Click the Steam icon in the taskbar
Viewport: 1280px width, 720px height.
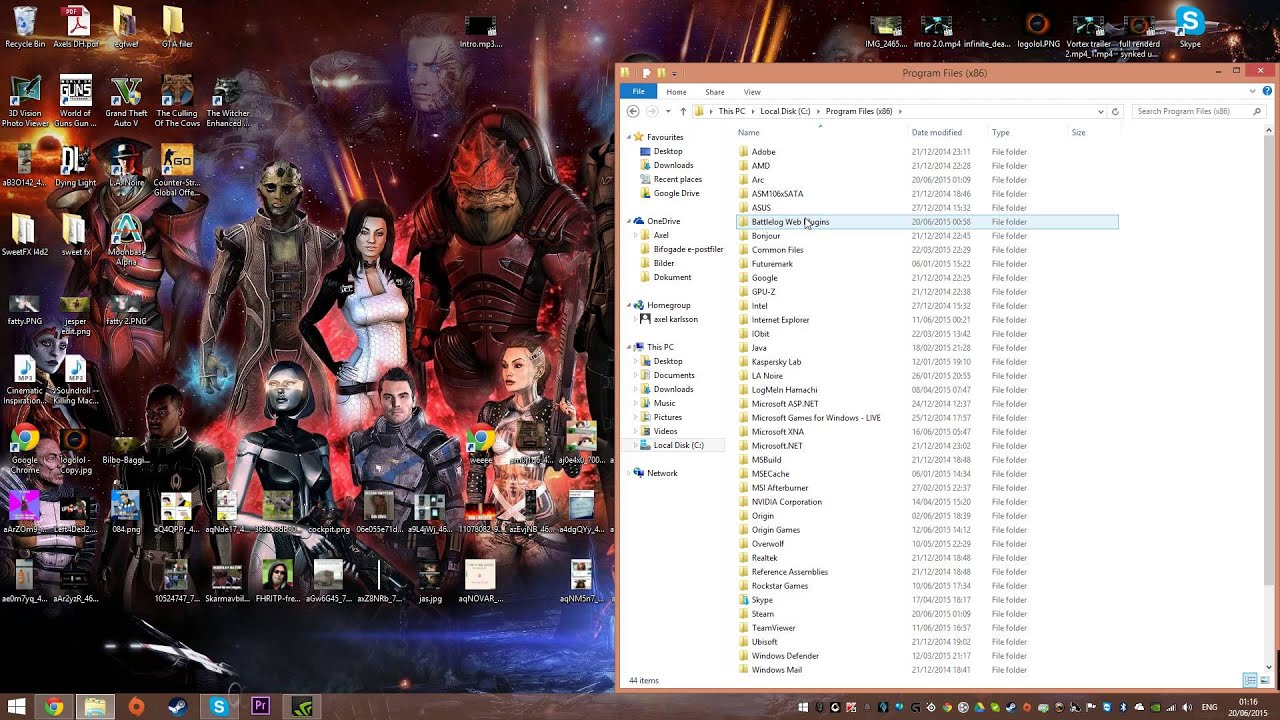[x=177, y=707]
